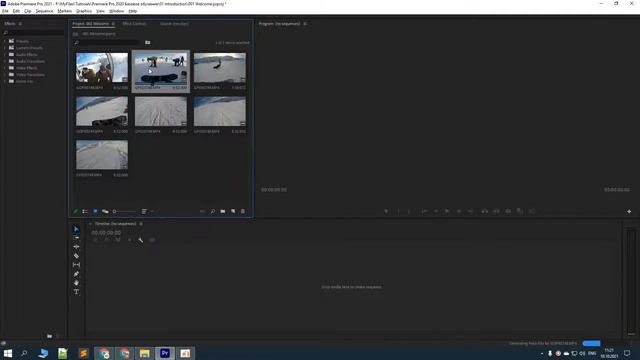The image size is (640, 360).
Task: Open Windows Start menu
Action: pyautogui.click(x=8, y=353)
